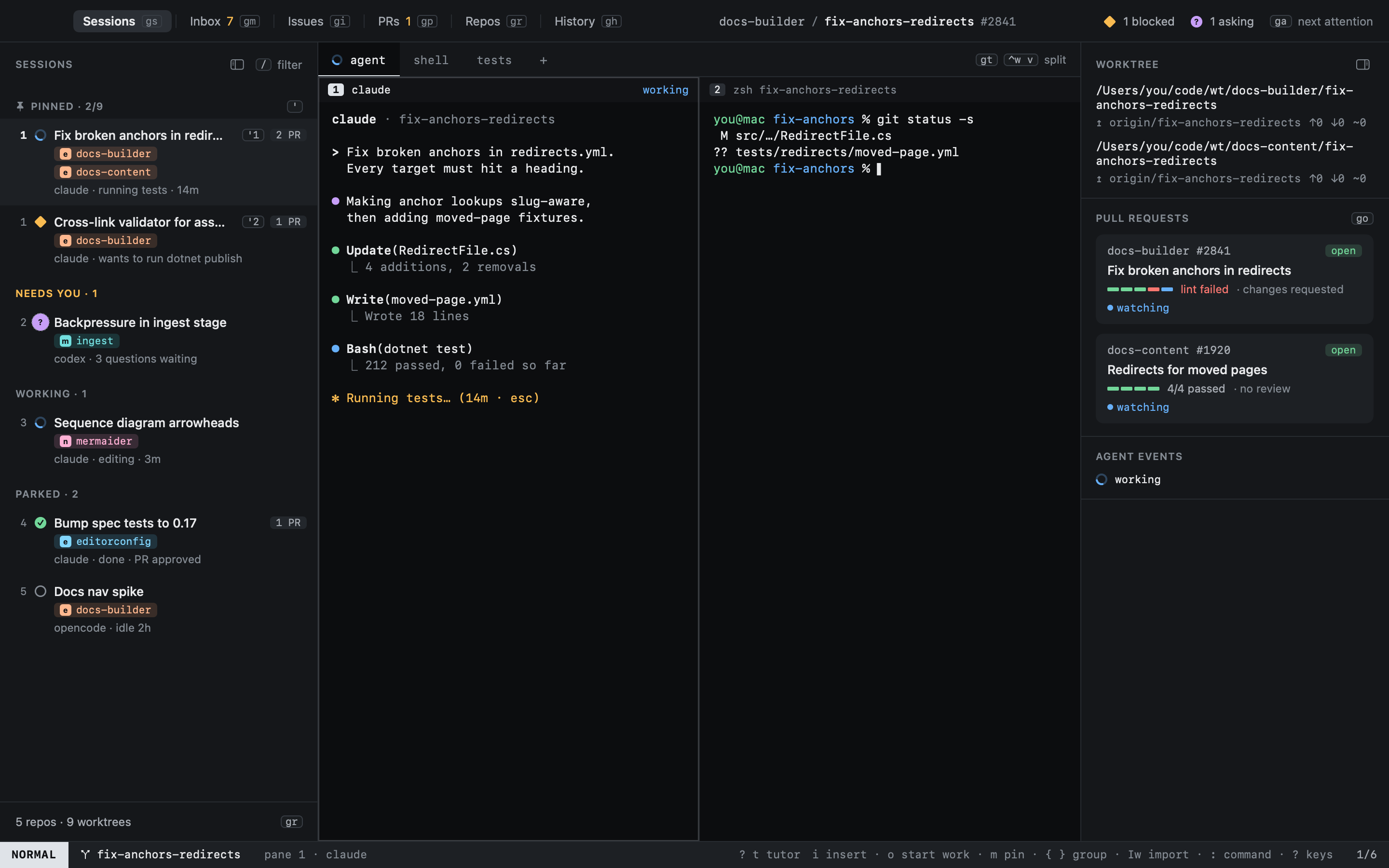Click the filter sessions button

pos(279,65)
